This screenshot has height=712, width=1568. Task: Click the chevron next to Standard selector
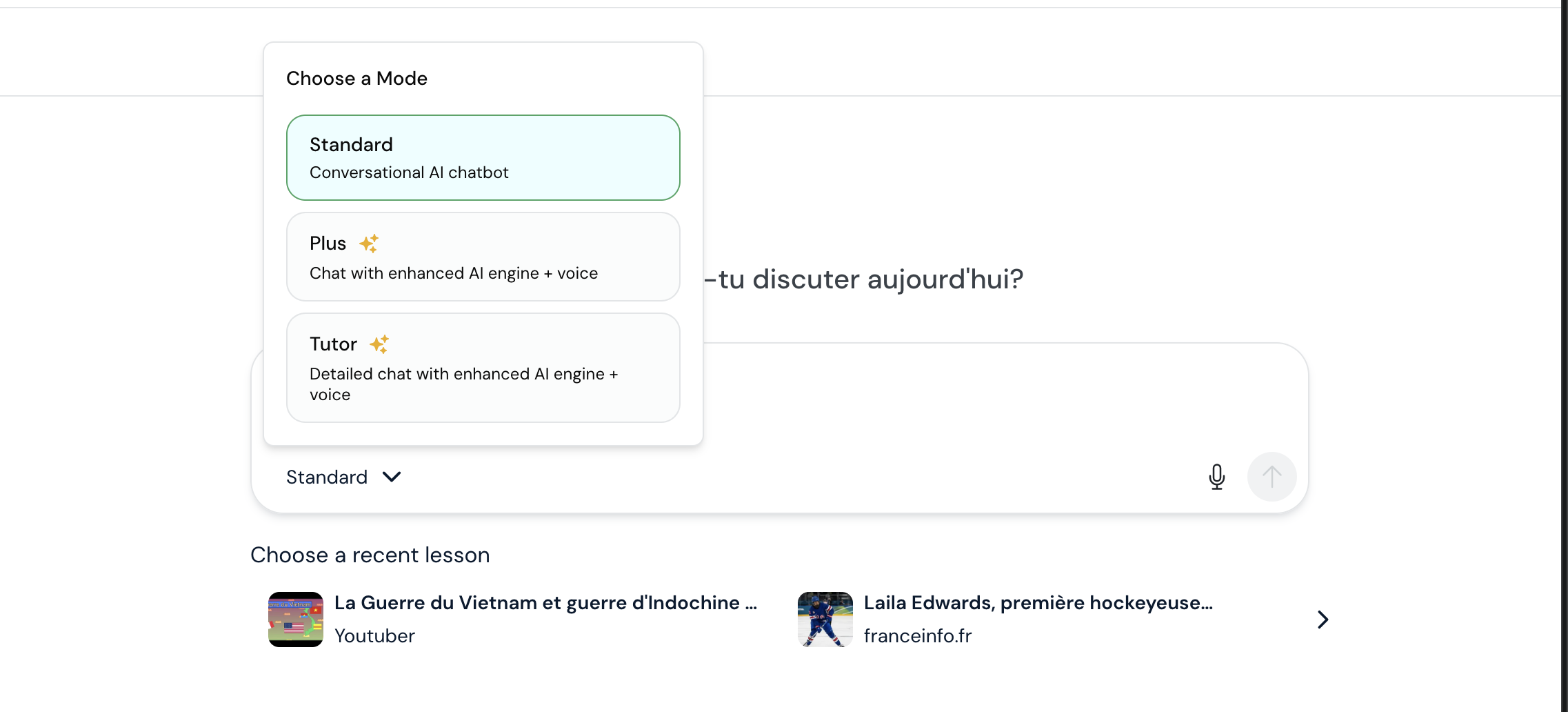(392, 477)
